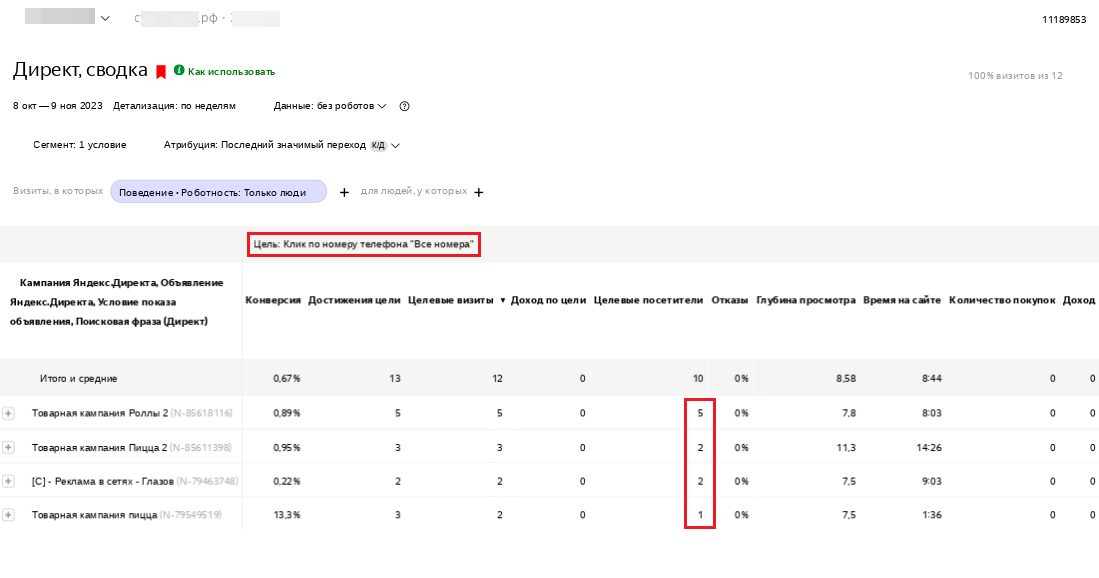Click the goal header 'Цель: Клик по номеру телефона'
Image resolution: width=1099 pixels, height=578 pixels.
tap(364, 245)
